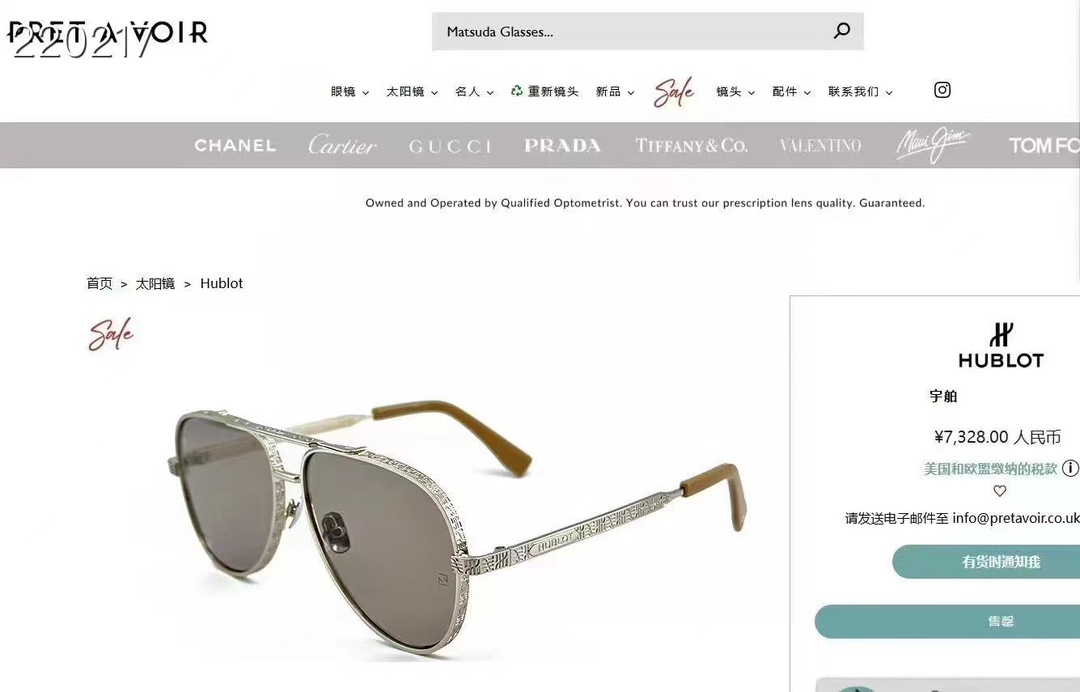Click the Hublot brand logo
1080x692 pixels.
coord(1001,346)
